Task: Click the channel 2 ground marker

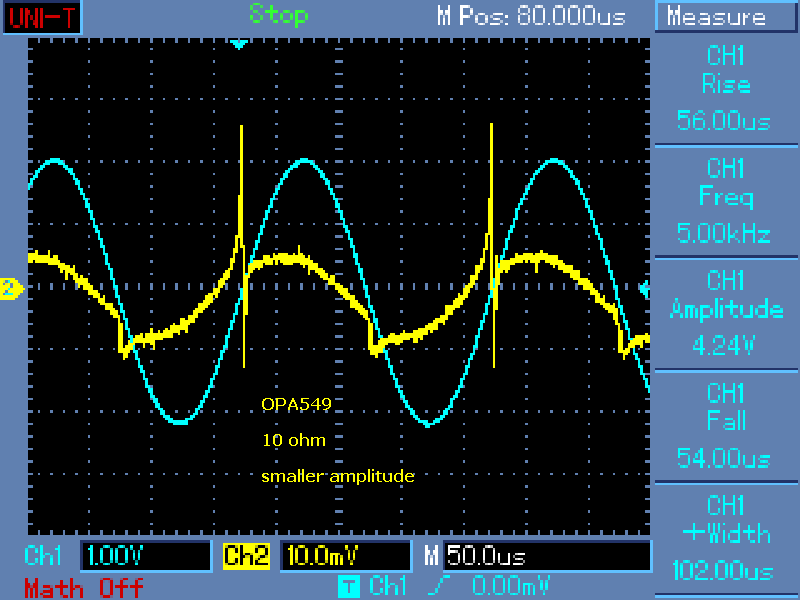Action: [11, 289]
